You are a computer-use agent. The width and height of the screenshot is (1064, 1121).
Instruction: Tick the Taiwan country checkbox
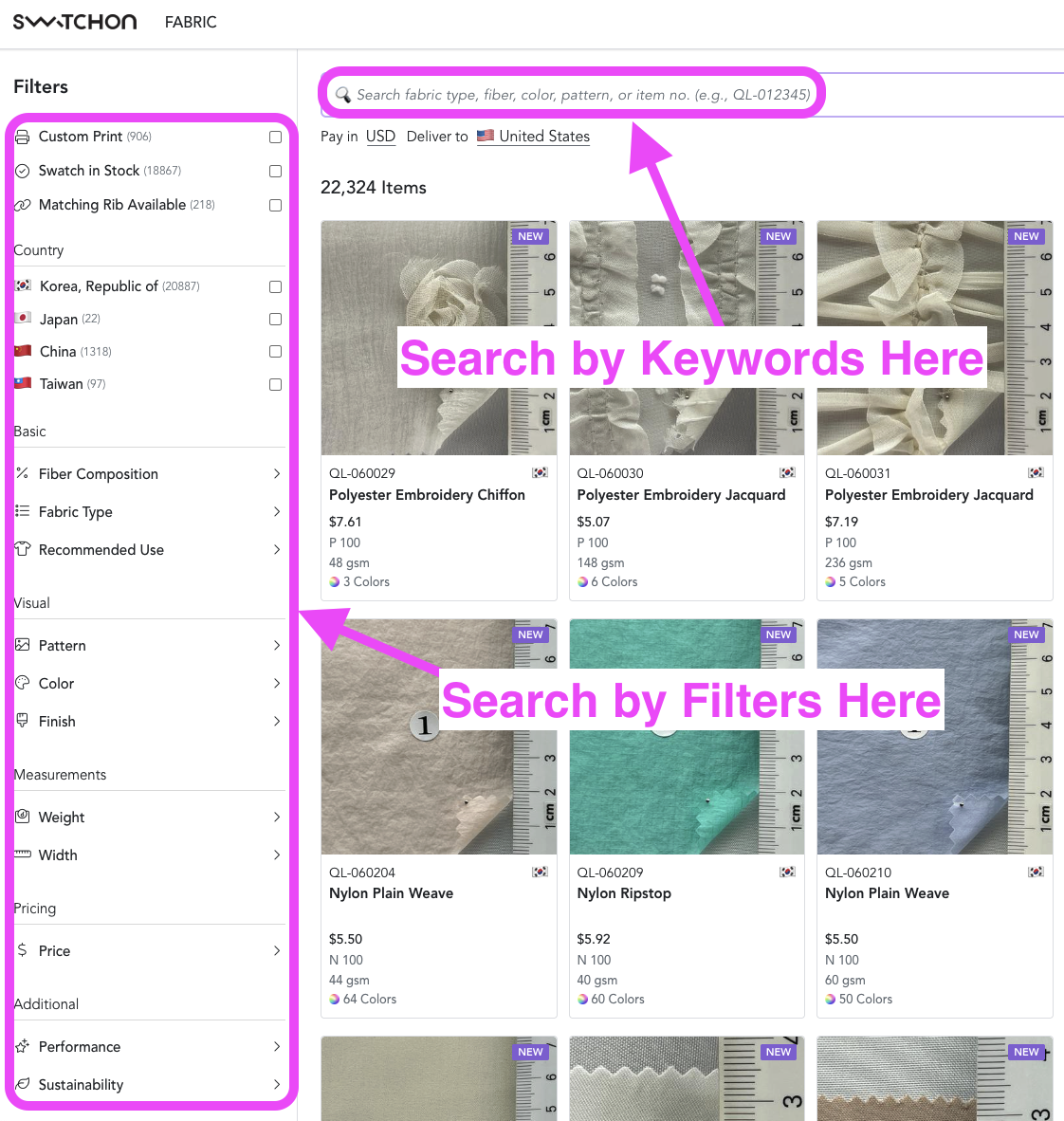tap(275, 385)
